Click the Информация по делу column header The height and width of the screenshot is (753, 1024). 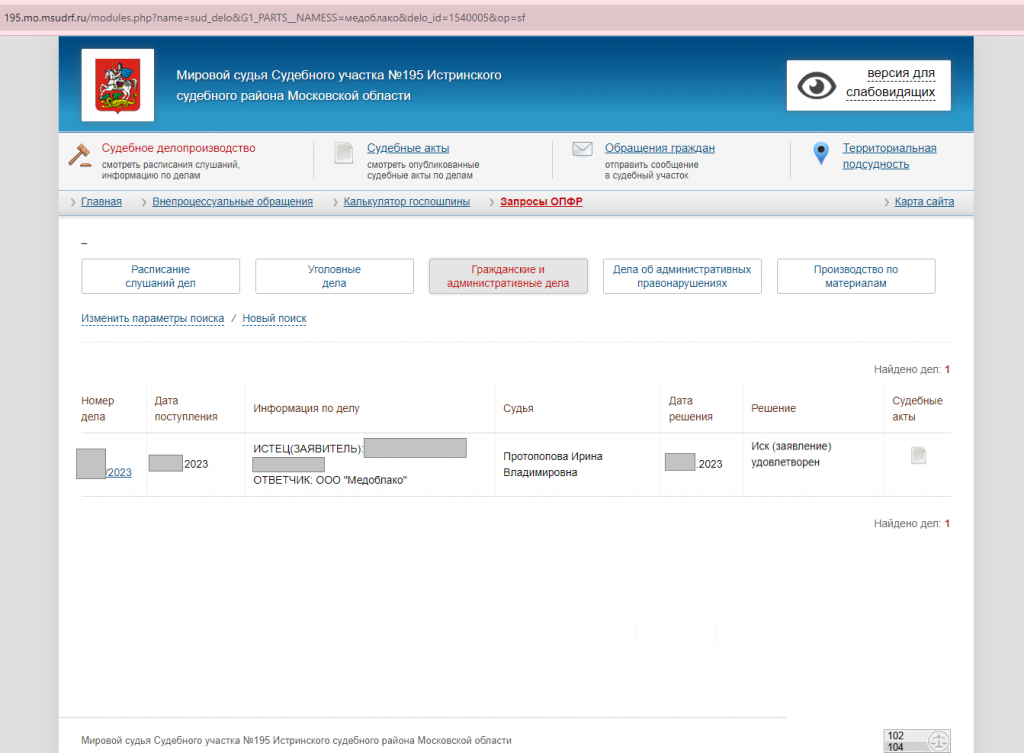point(306,408)
